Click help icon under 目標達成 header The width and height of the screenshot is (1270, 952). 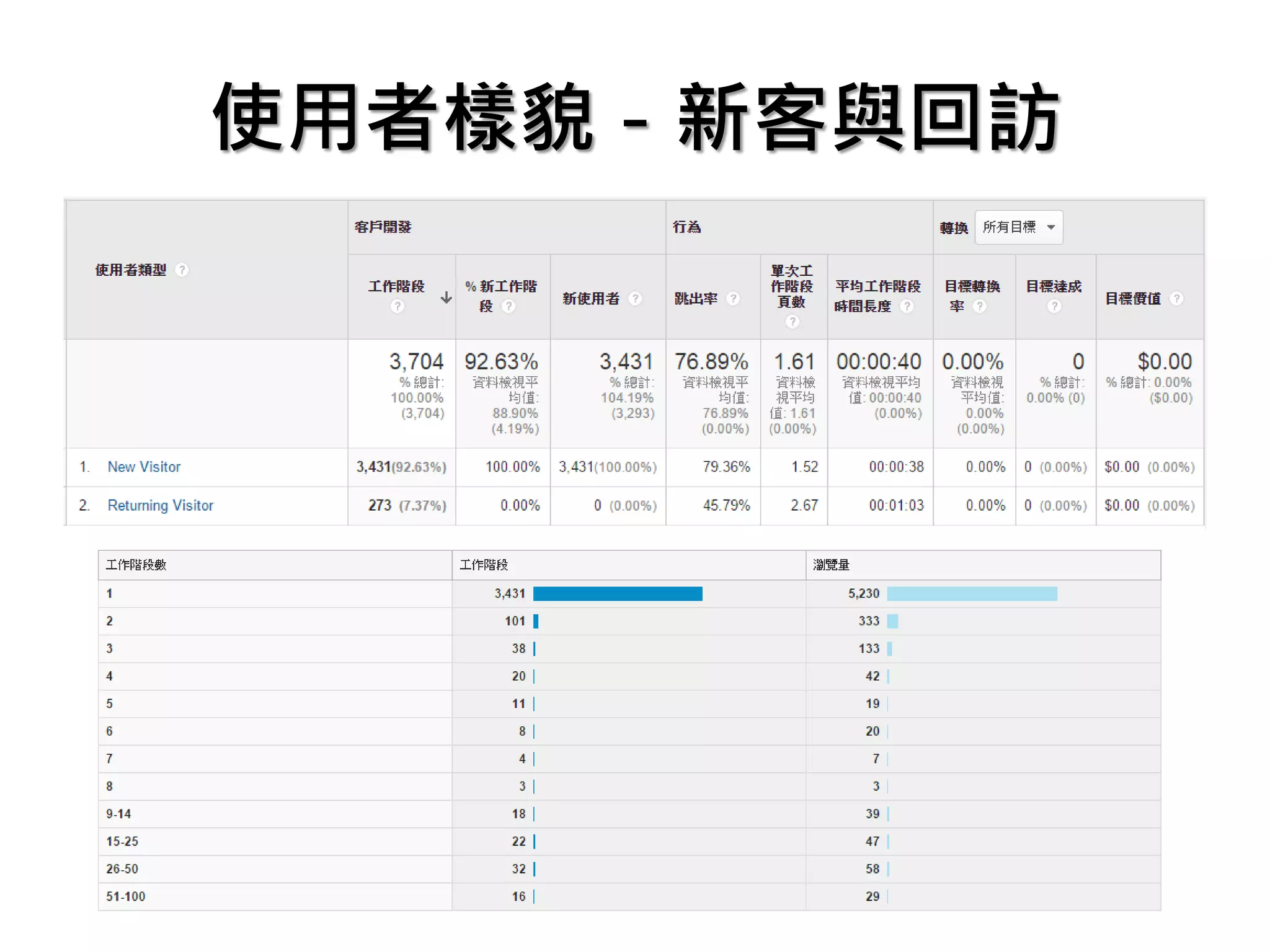point(1054,306)
